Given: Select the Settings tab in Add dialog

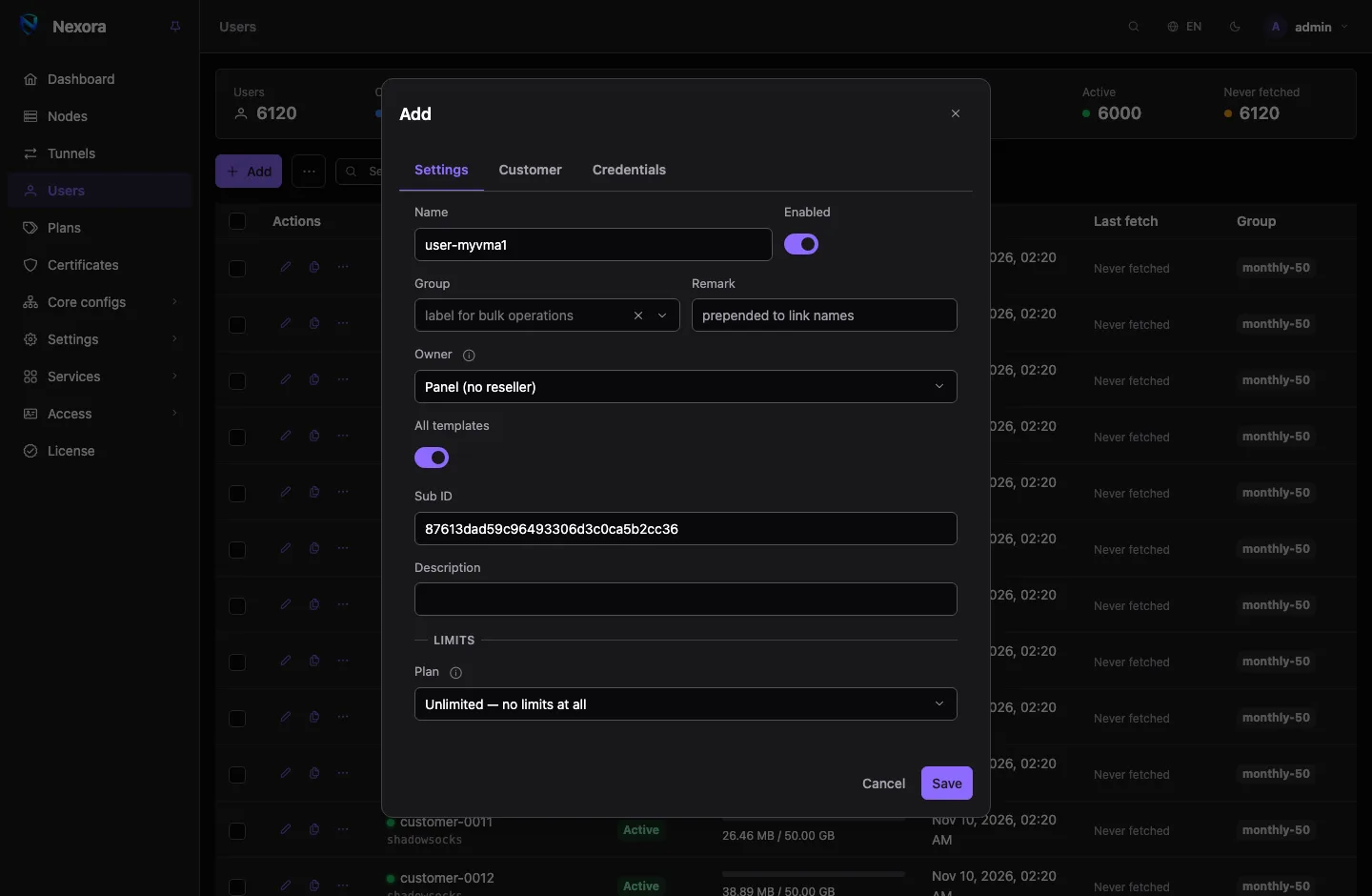Looking at the screenshot, I should (x=441, y=170).
